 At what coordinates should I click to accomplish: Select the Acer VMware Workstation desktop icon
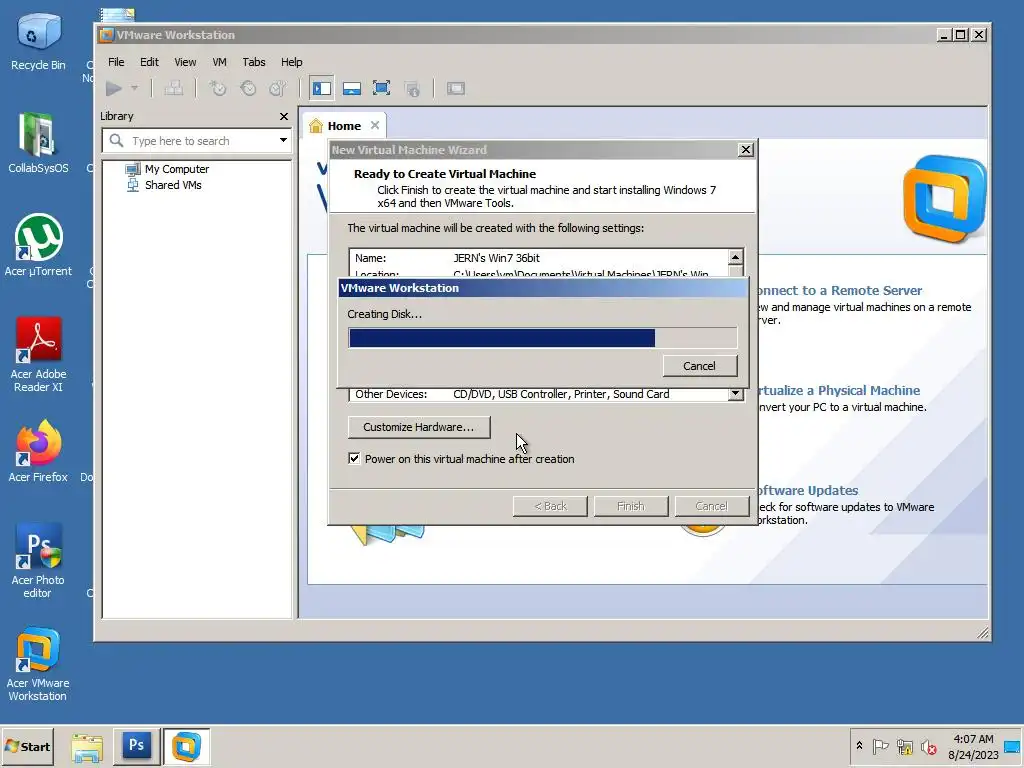point(39,664)
